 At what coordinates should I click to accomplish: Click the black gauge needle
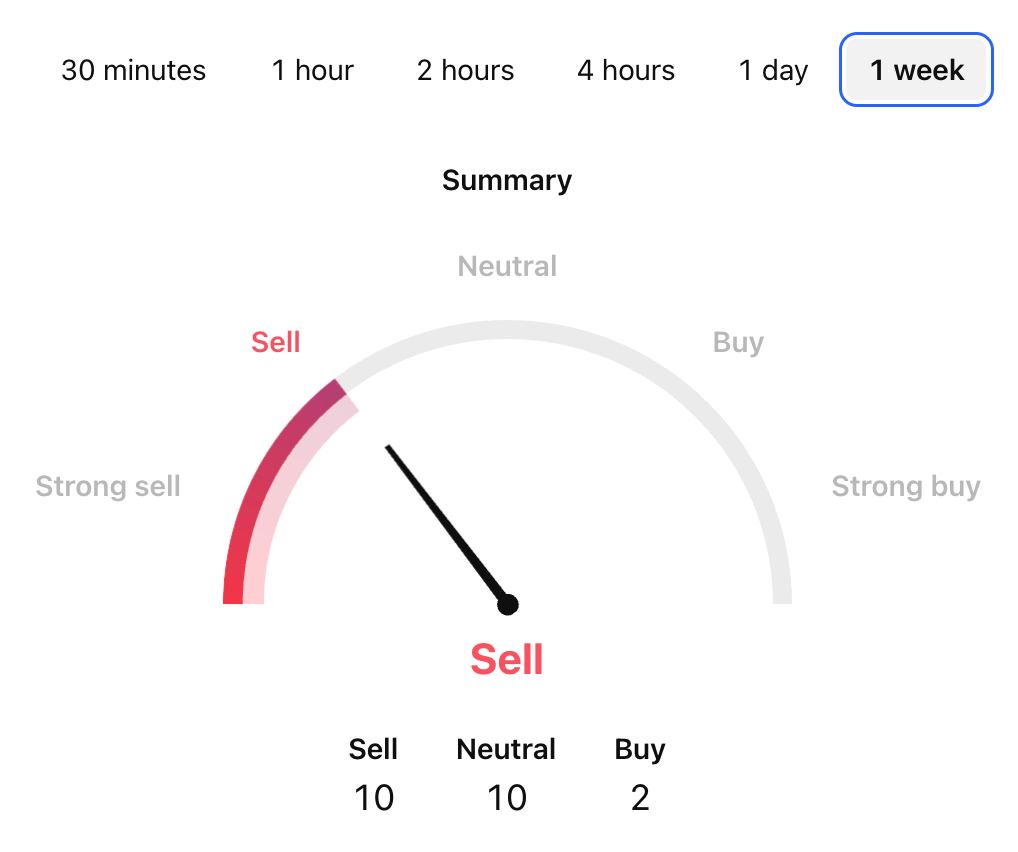[x=445, y=522]
